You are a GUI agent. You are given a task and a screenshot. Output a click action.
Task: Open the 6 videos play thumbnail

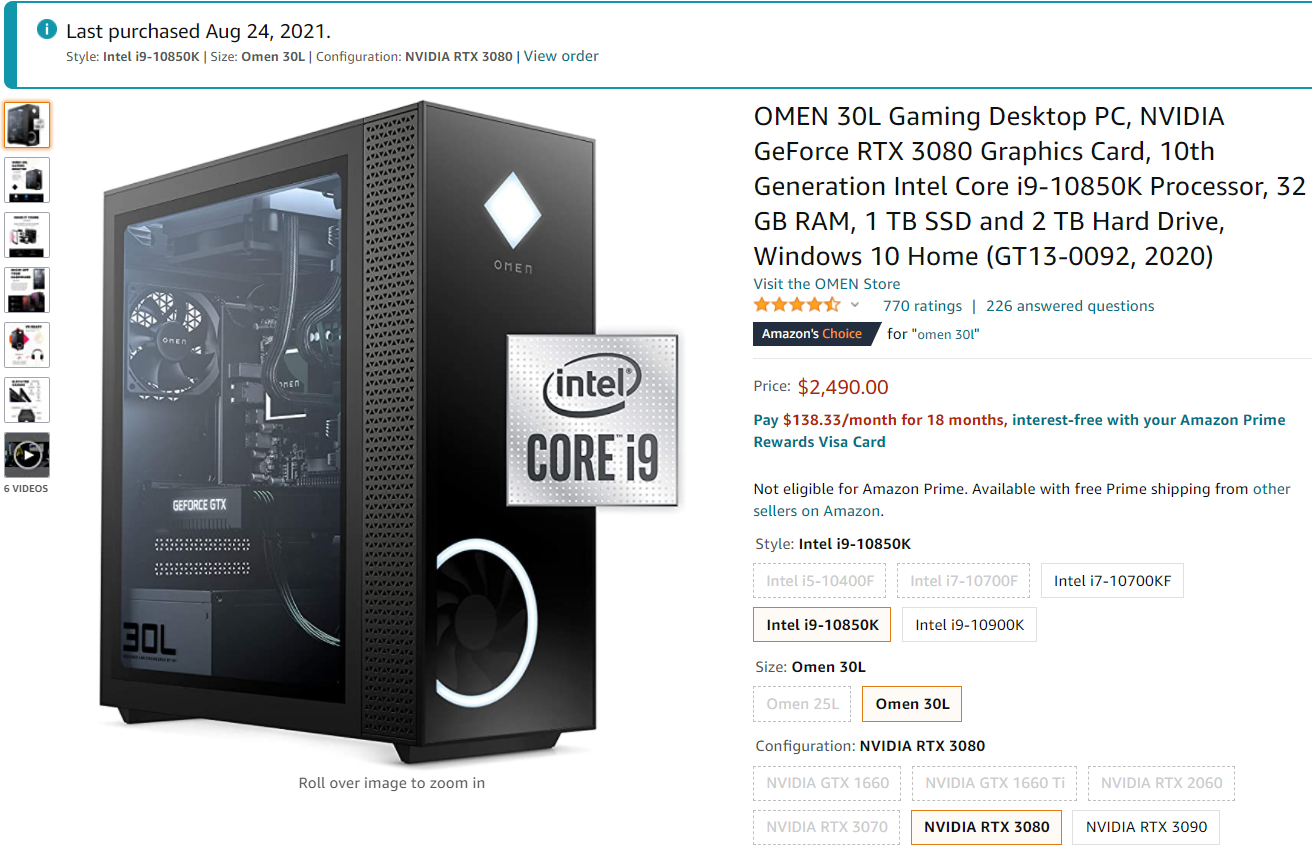pos(27,455)
